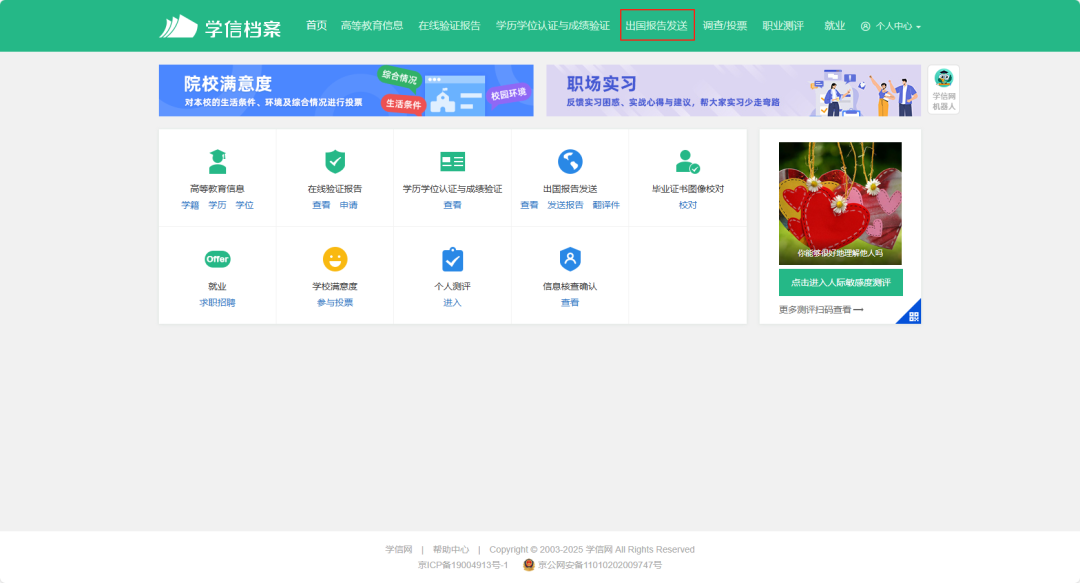Click 申请 under 在线验证报告
This screenshot has height=583, width=1080.
(349, 205)
